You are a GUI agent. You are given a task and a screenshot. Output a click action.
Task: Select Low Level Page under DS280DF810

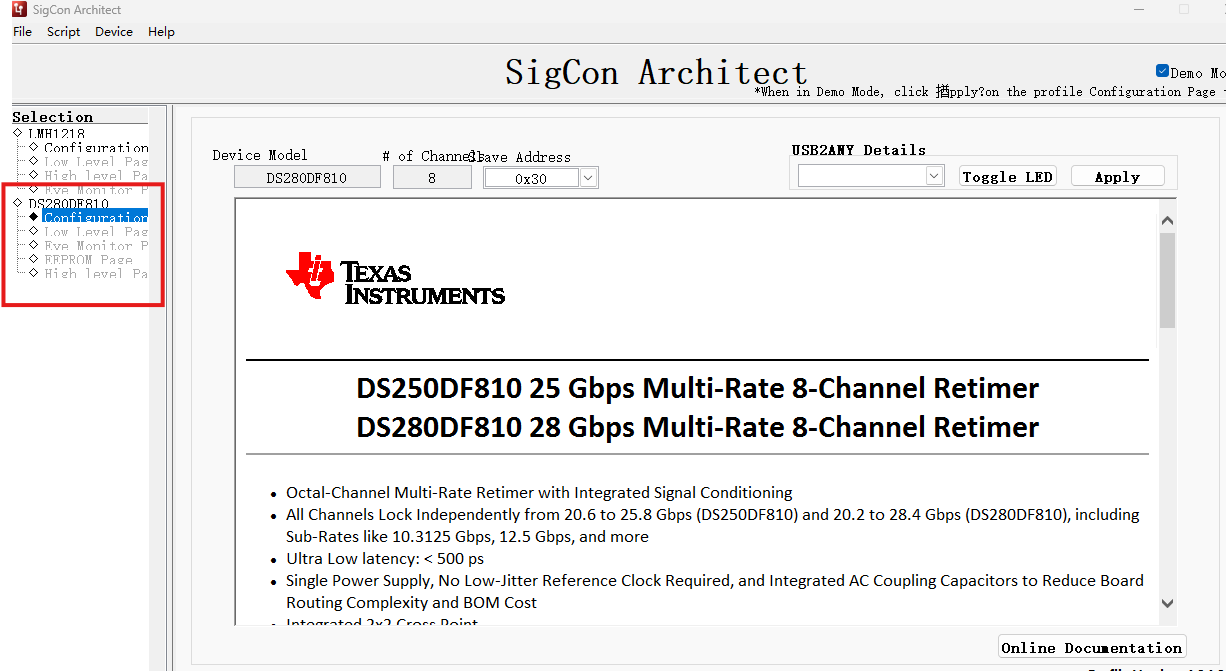tap(96, 231)
